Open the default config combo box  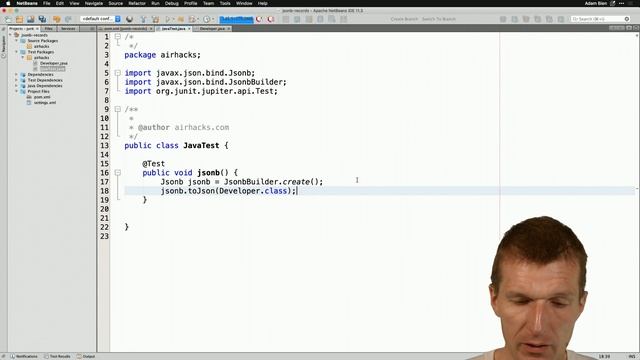click(x=100, y=19)
